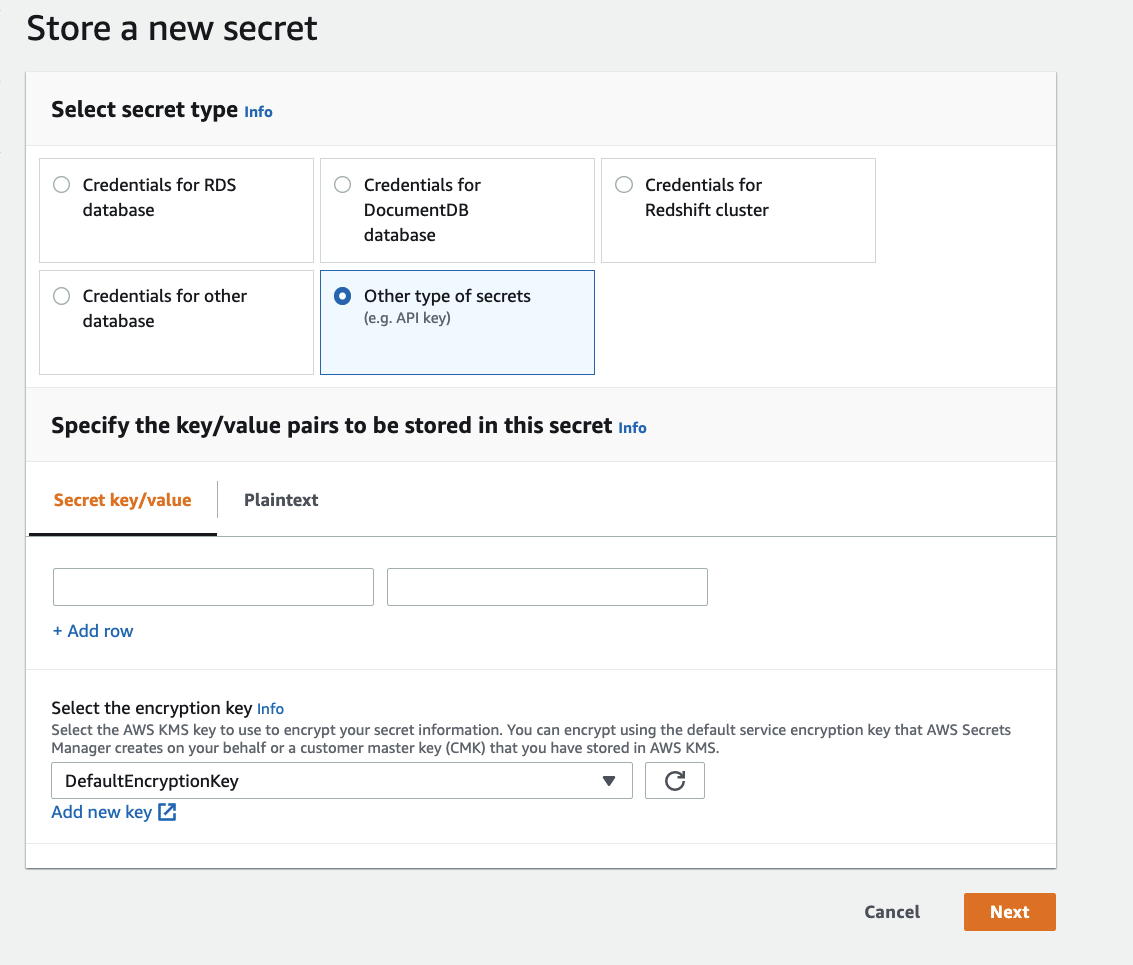Image resolution: width=1133 pixels, height=965 pixels.
Task: Switch to the Plaintext tab
Action: click(x=281, y=500)
